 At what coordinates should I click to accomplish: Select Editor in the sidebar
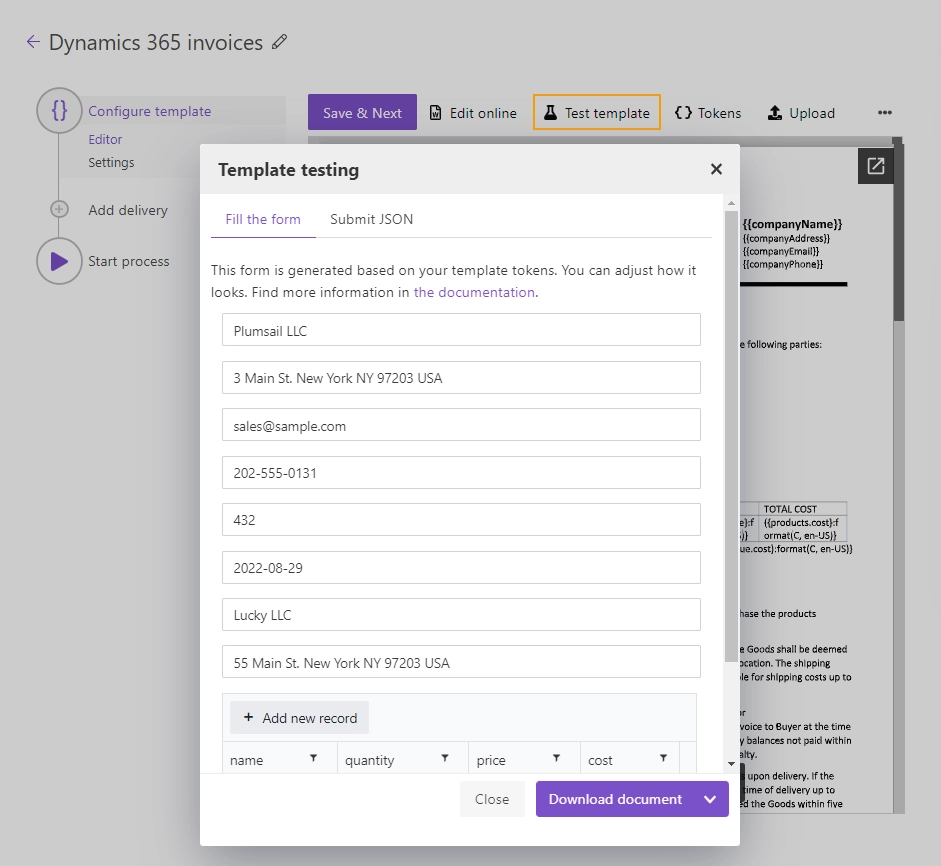pyautogui.click(x=105, y=139)
